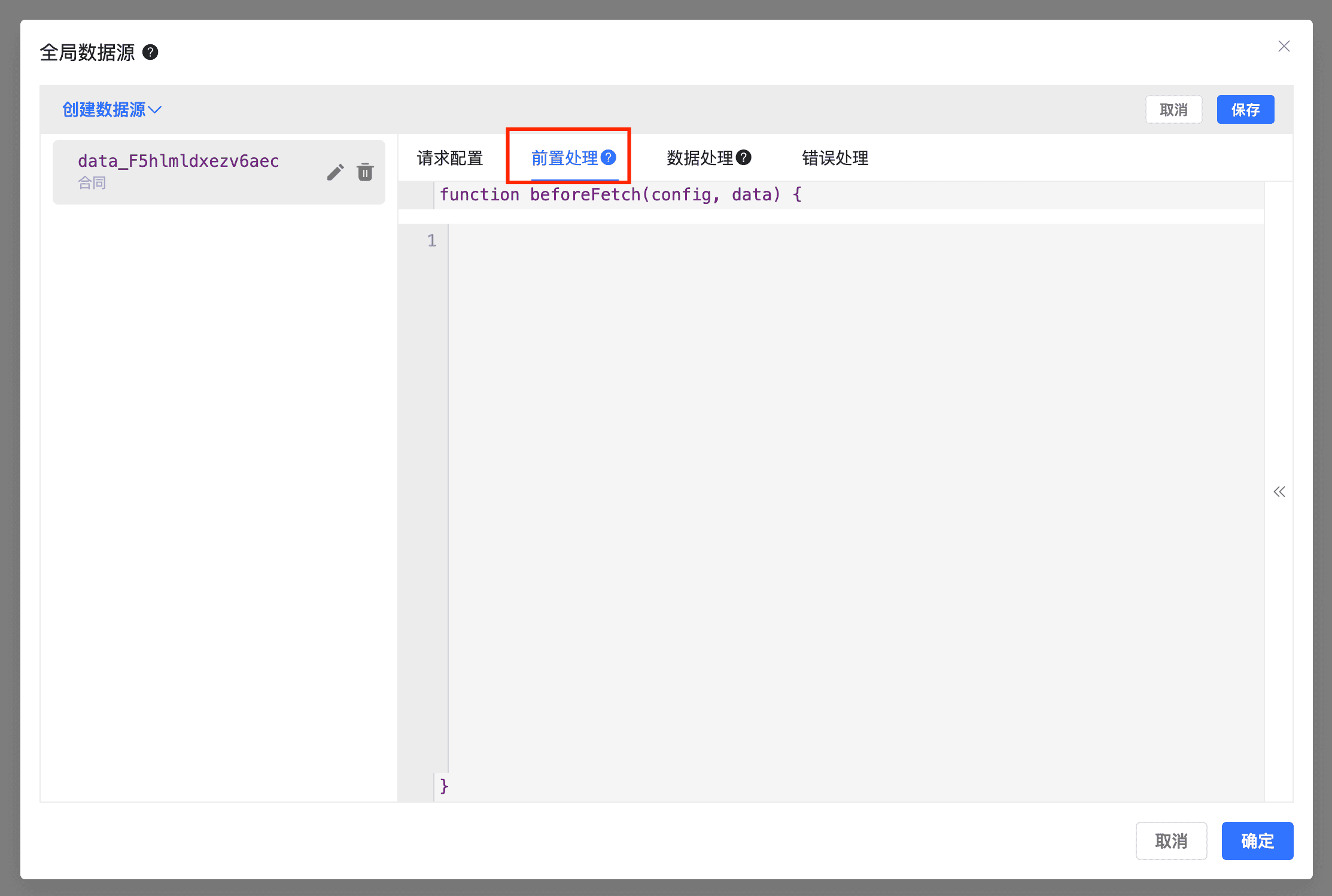Click bottom 取消 button beside 确定

coord(1171,841)
